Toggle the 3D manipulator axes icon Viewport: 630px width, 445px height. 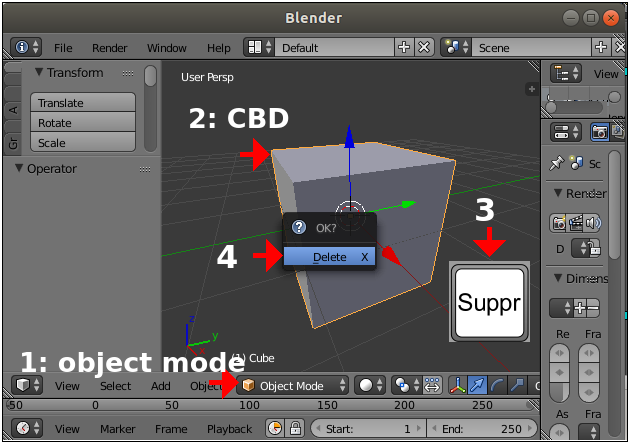tap(458, 385)
